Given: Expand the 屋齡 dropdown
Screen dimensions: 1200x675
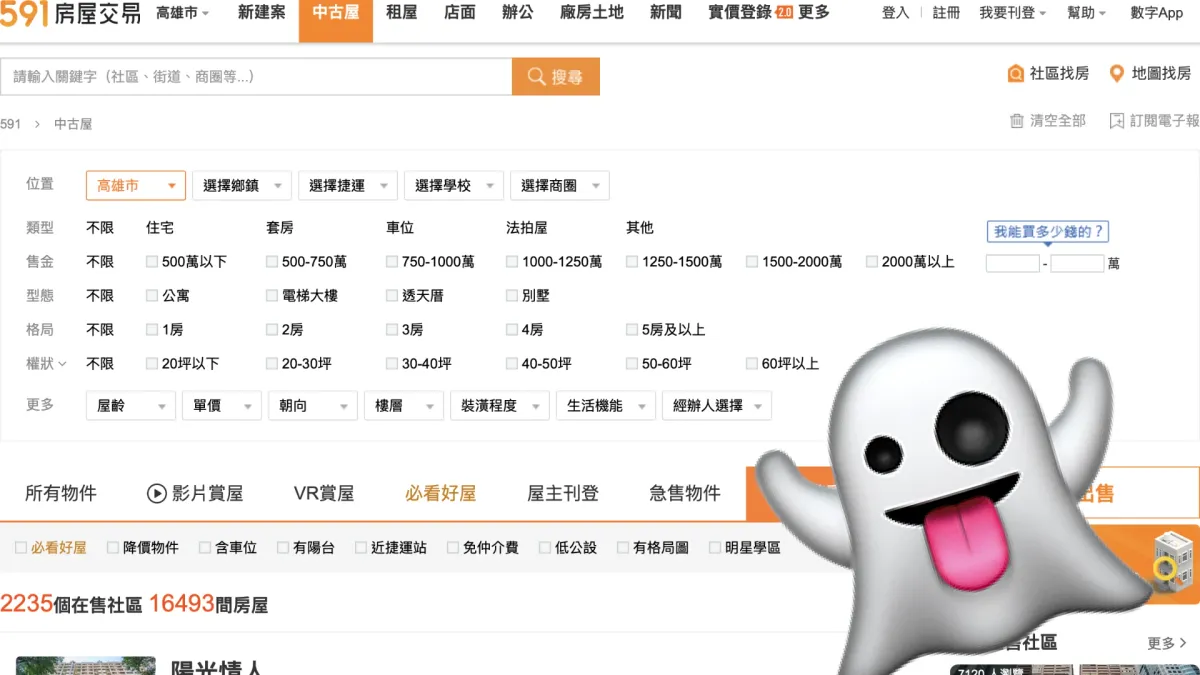Looking at the screenshot, I should [x=130, y=405].
